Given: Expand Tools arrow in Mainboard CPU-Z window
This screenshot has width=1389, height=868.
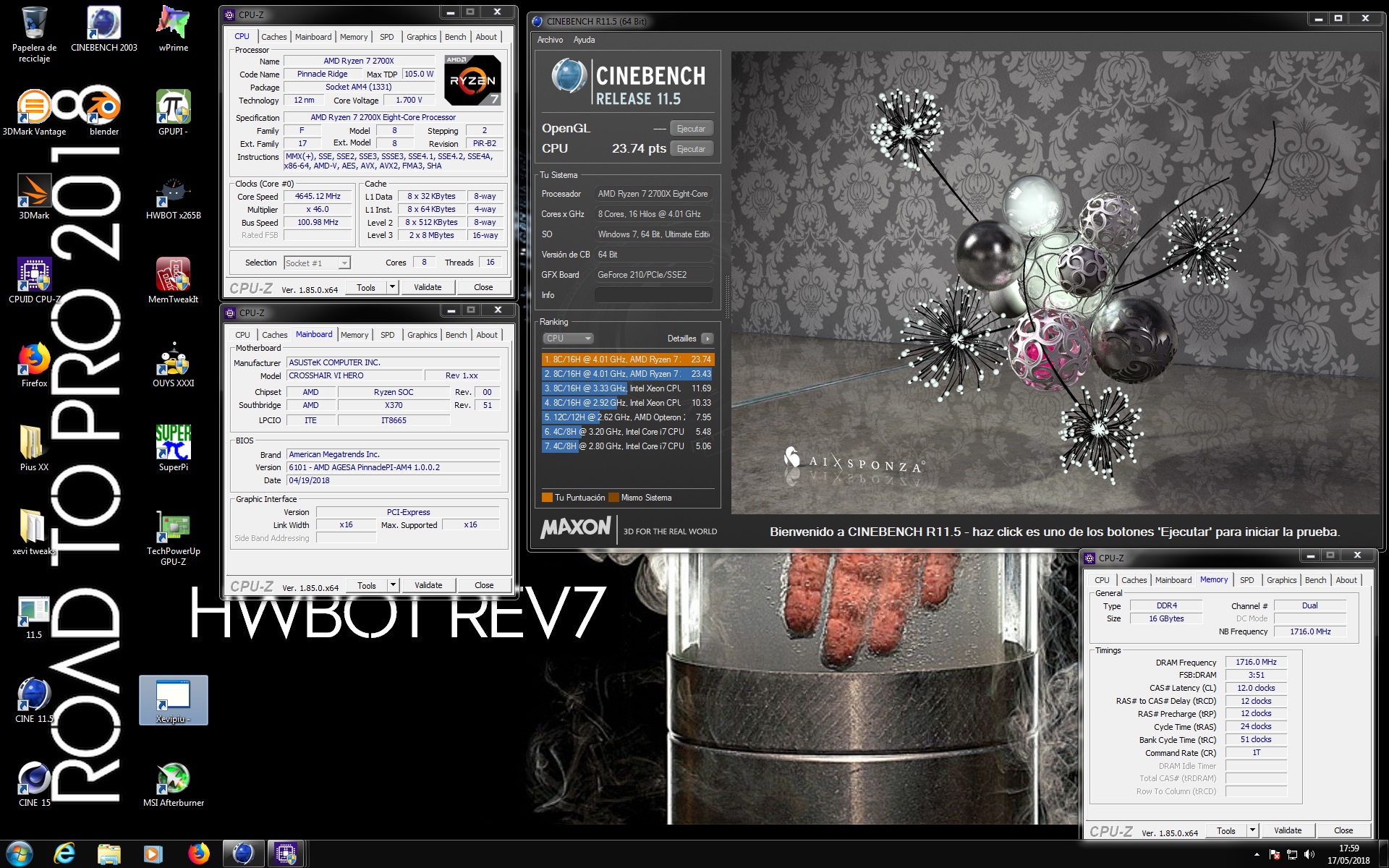Looking at the screenshot, I should (x=393, y=585).
